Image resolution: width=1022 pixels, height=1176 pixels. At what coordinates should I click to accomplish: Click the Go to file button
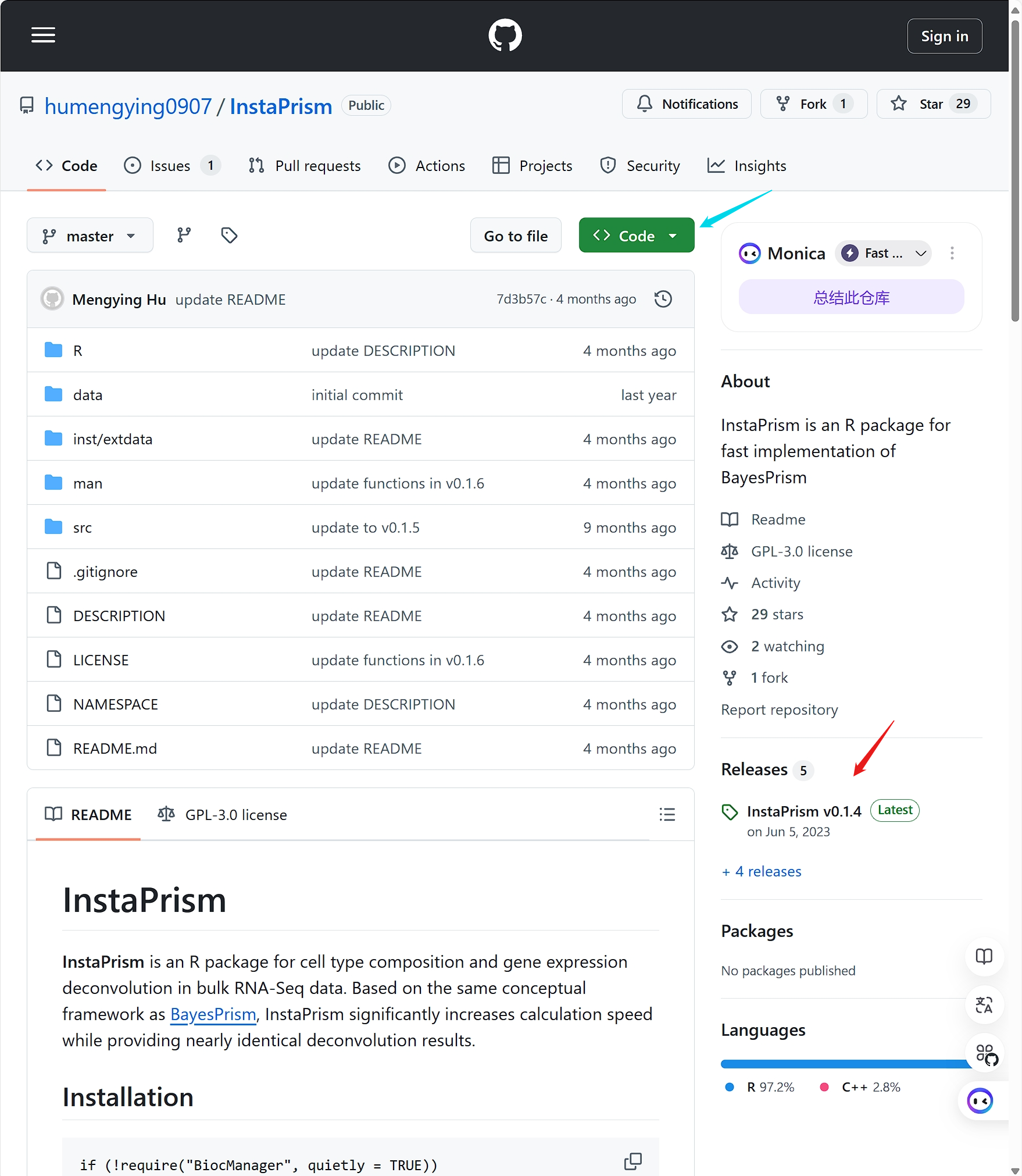[516, 236]
